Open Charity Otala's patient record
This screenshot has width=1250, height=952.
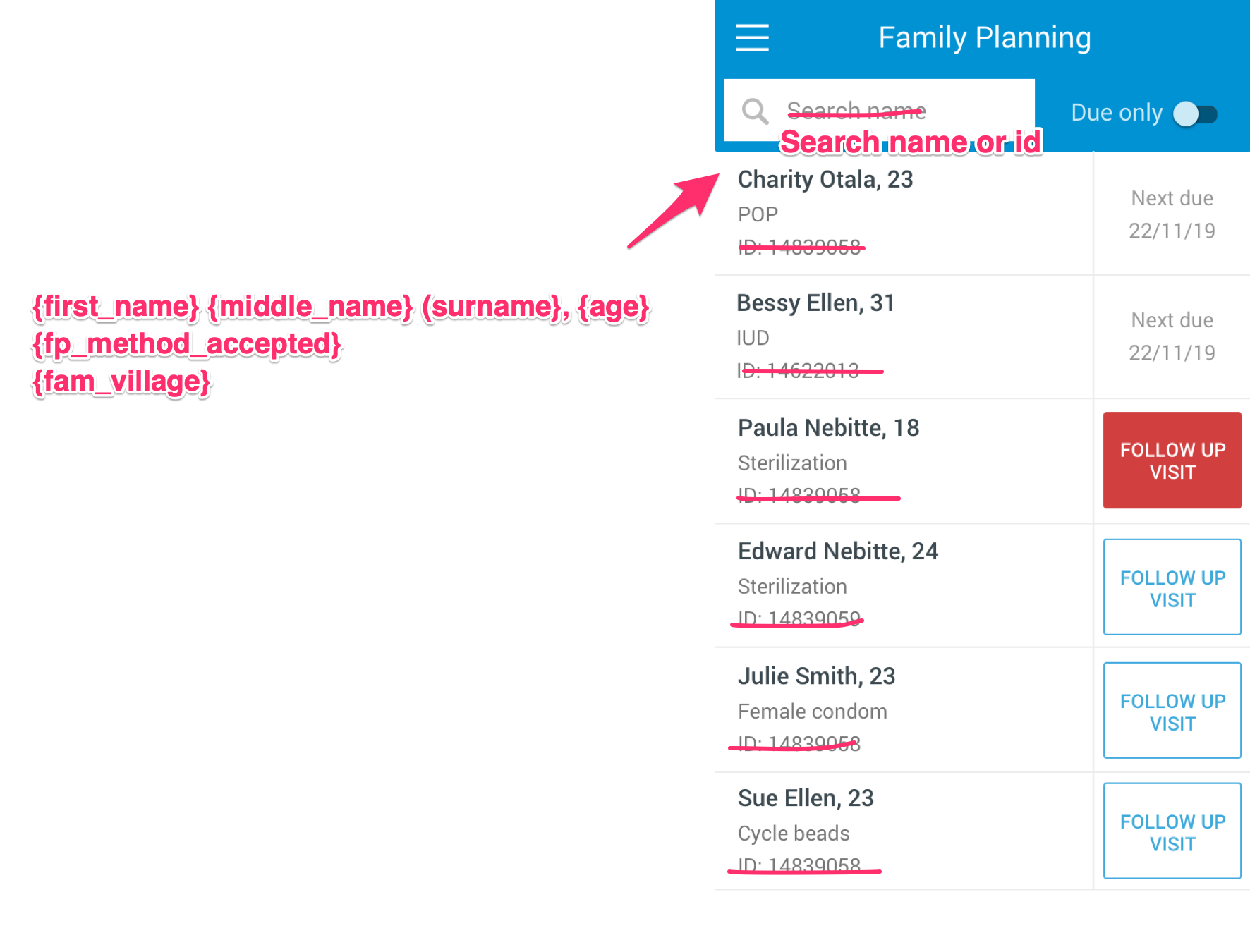pyautogui.click(x=825, y=180)
